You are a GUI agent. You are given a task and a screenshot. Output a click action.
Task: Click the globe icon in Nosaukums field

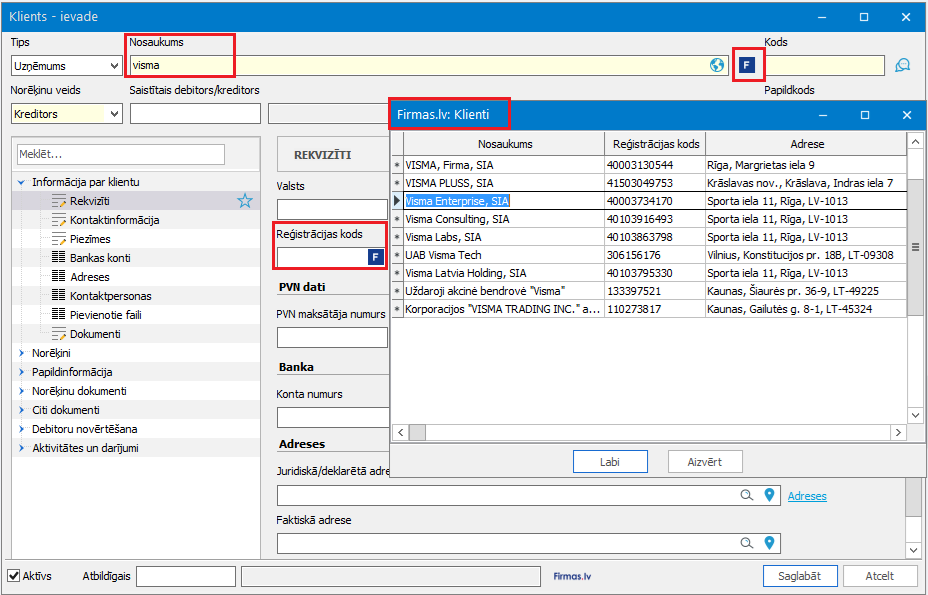pyautogui.click(x=716, y=65)
